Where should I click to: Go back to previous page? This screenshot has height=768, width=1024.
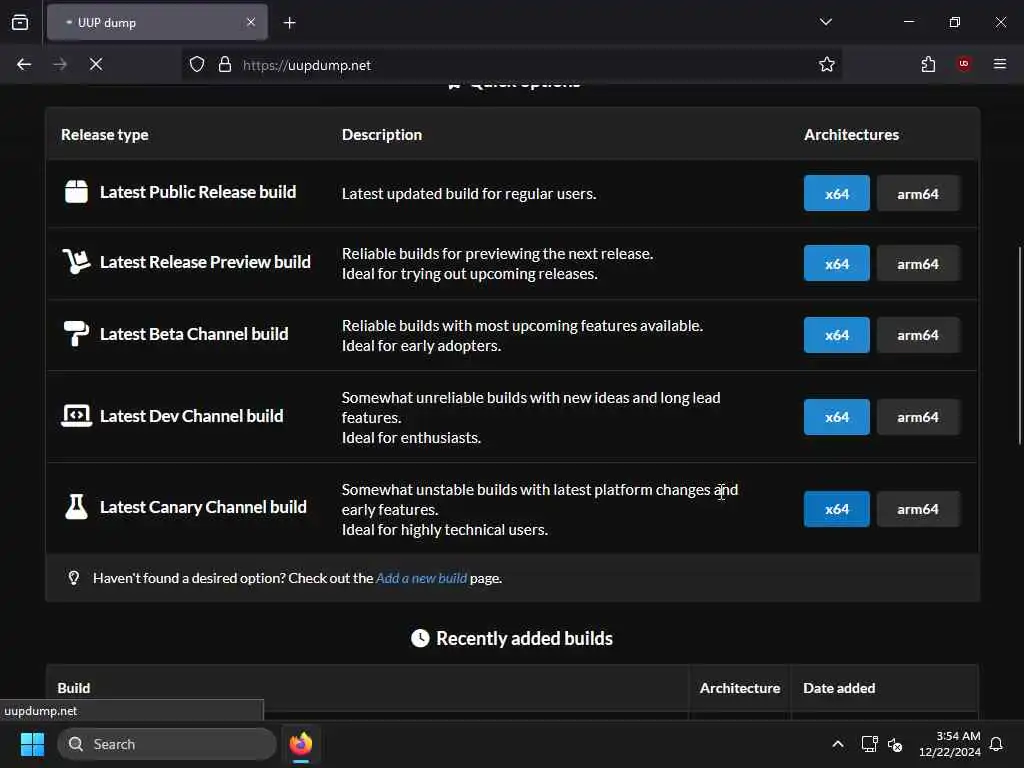coord(24,64)
